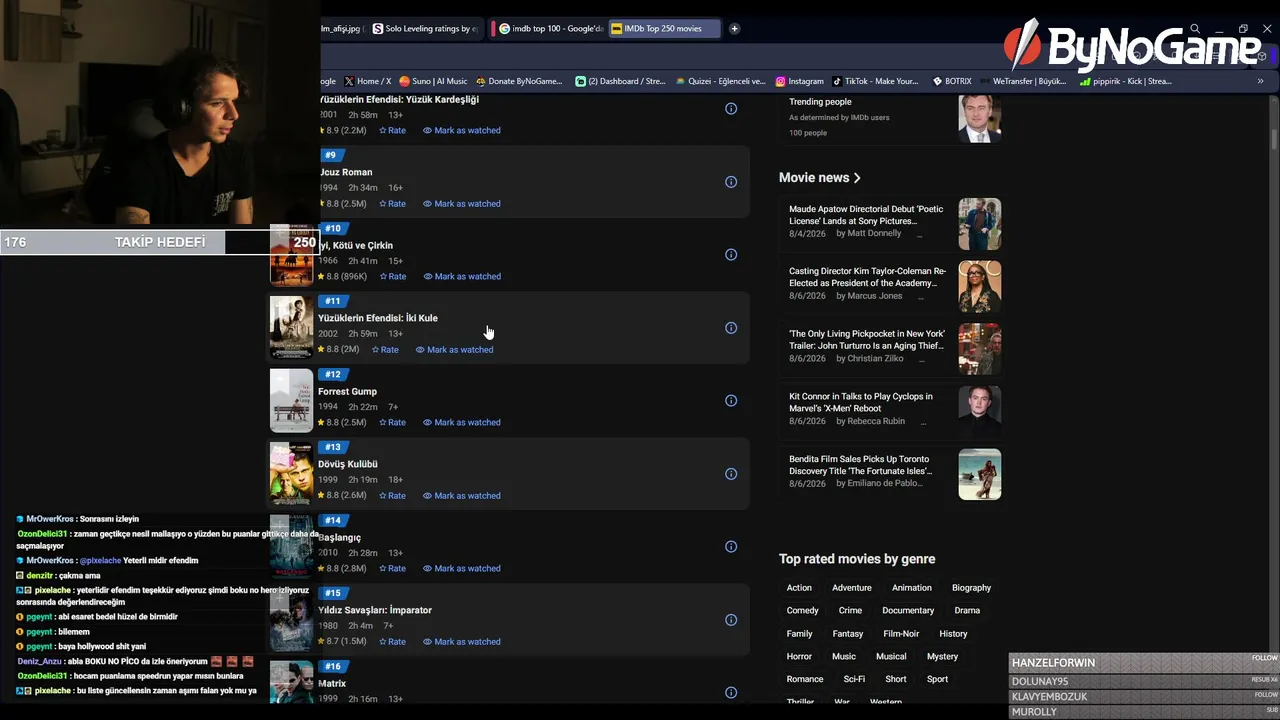Rate Ucuz Roman with the star
This screenshot has height=720, width=1280.
click(x=392, y=204)
